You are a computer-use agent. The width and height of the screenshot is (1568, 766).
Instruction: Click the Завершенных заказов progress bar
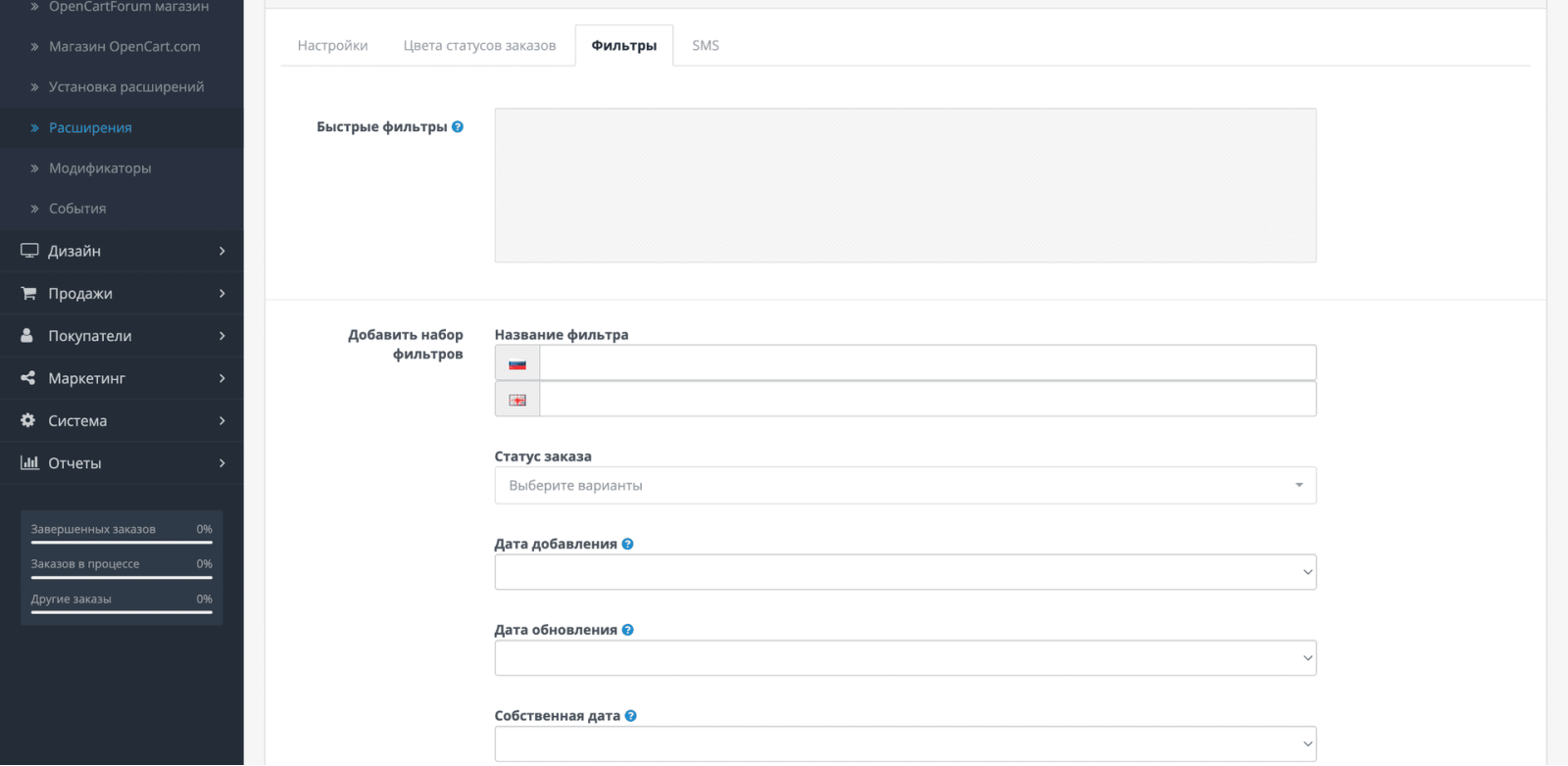(122, 543)
